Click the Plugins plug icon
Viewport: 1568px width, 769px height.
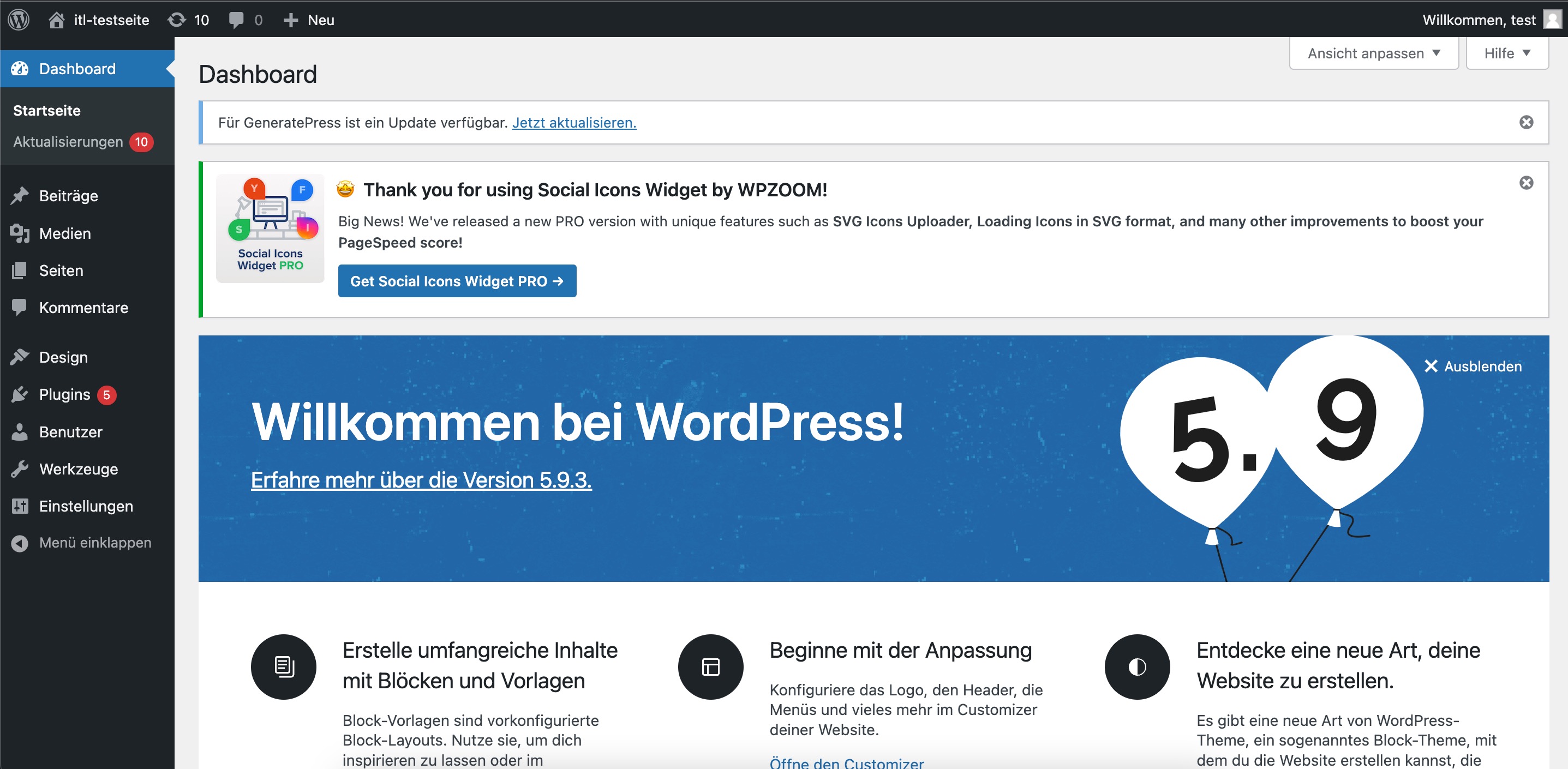[x=20, y=394]
